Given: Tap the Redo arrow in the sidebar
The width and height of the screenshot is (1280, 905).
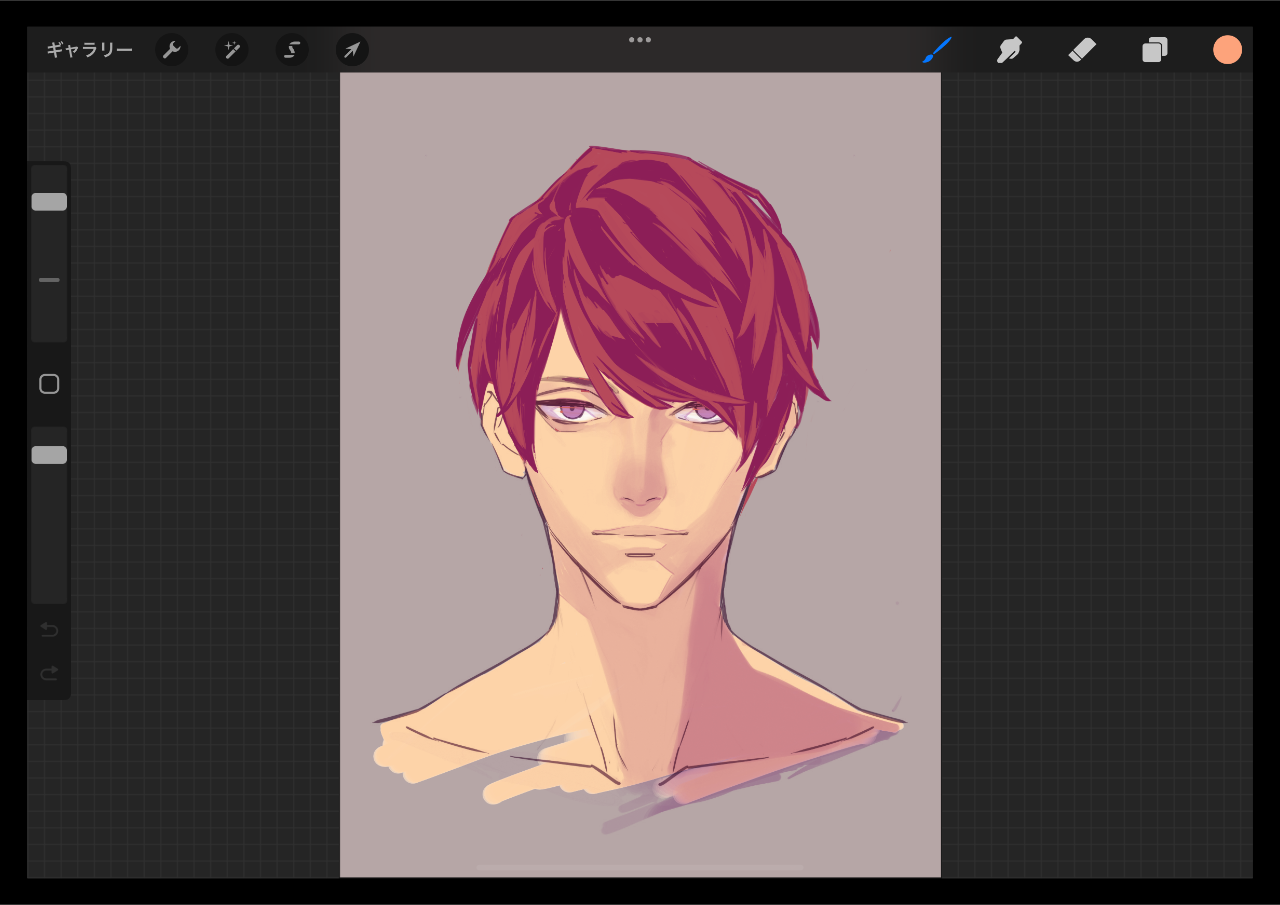Looking at the screenshot, I should pos(49,673).
